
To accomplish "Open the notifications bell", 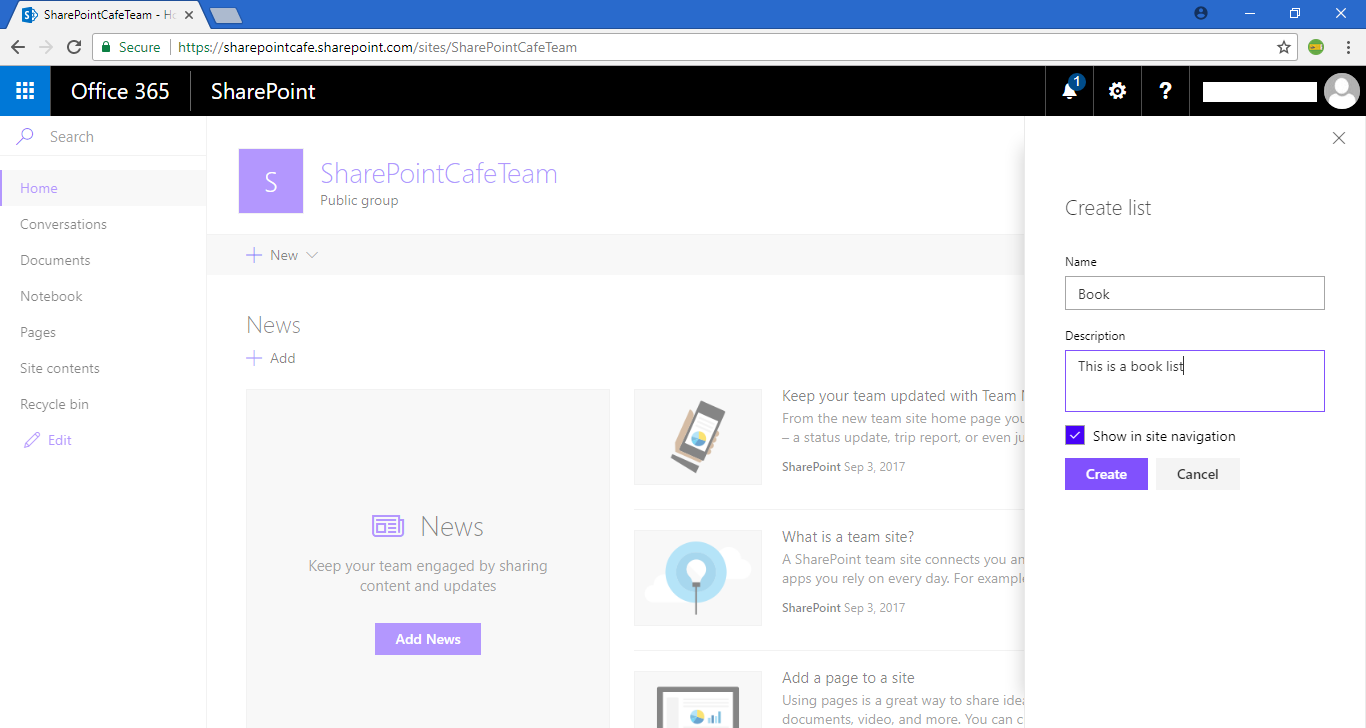I will point(1070,91).
